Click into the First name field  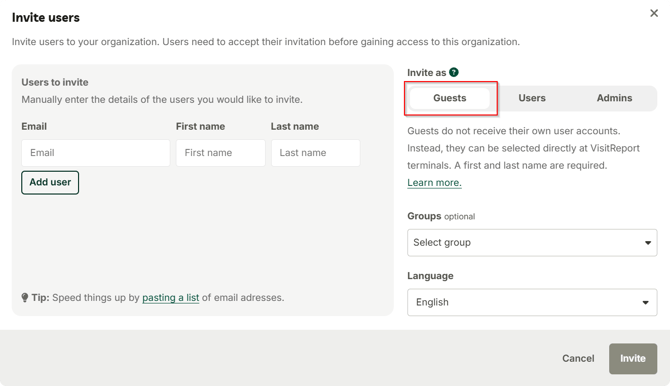coord(220,153)
